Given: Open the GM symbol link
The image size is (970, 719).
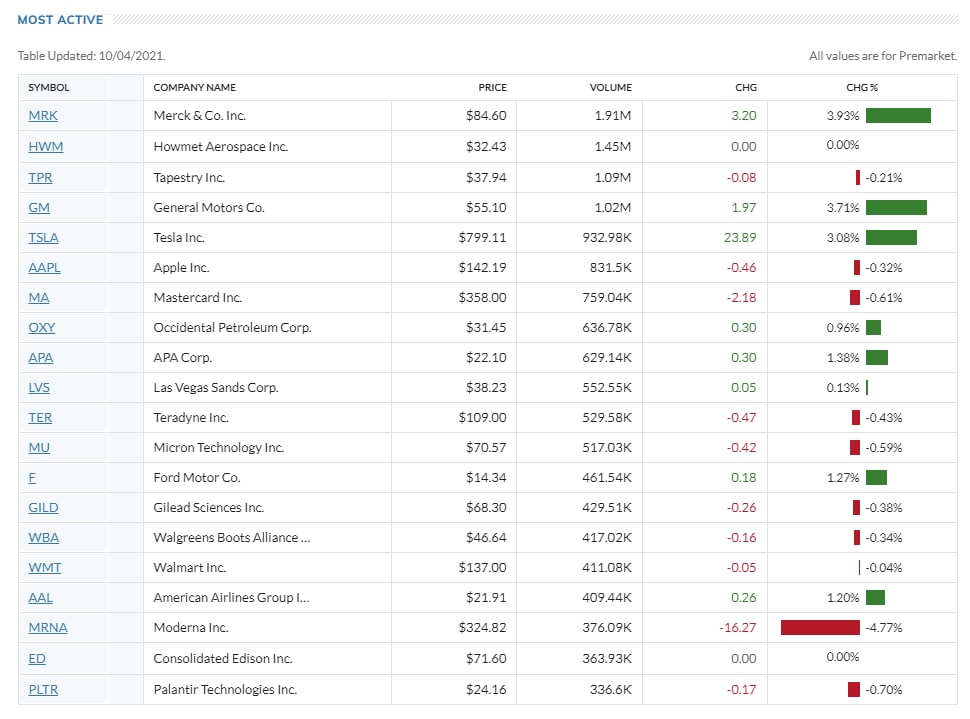Looking at the screenshot, I should (39, 208).
